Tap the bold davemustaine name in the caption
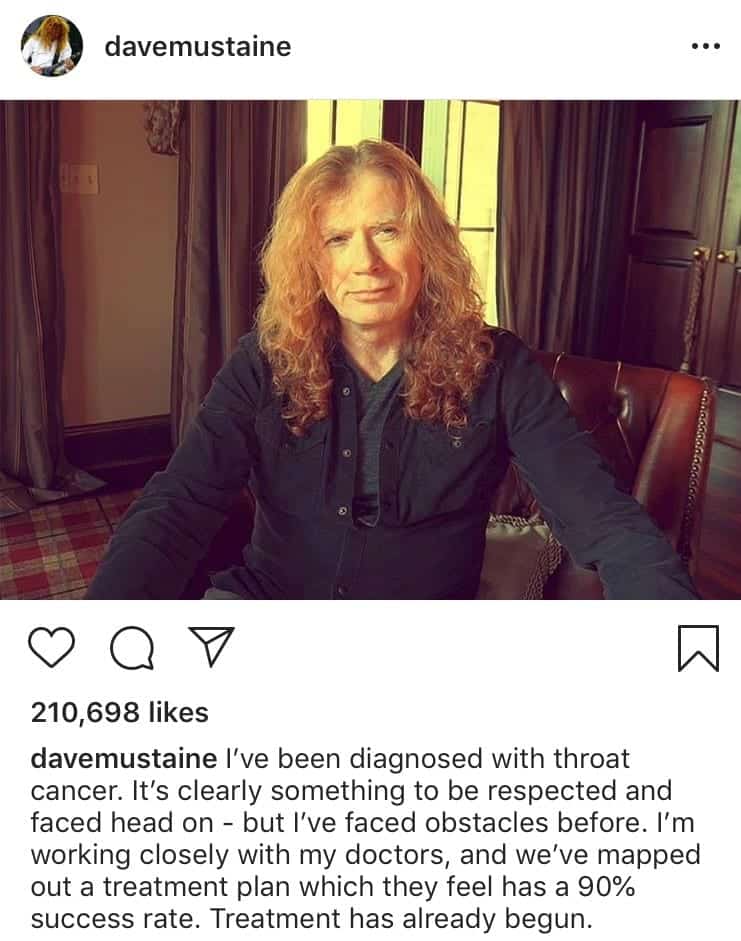Image resolution: width=741 pixels, height=941 pixels. [x=124, y=759]
